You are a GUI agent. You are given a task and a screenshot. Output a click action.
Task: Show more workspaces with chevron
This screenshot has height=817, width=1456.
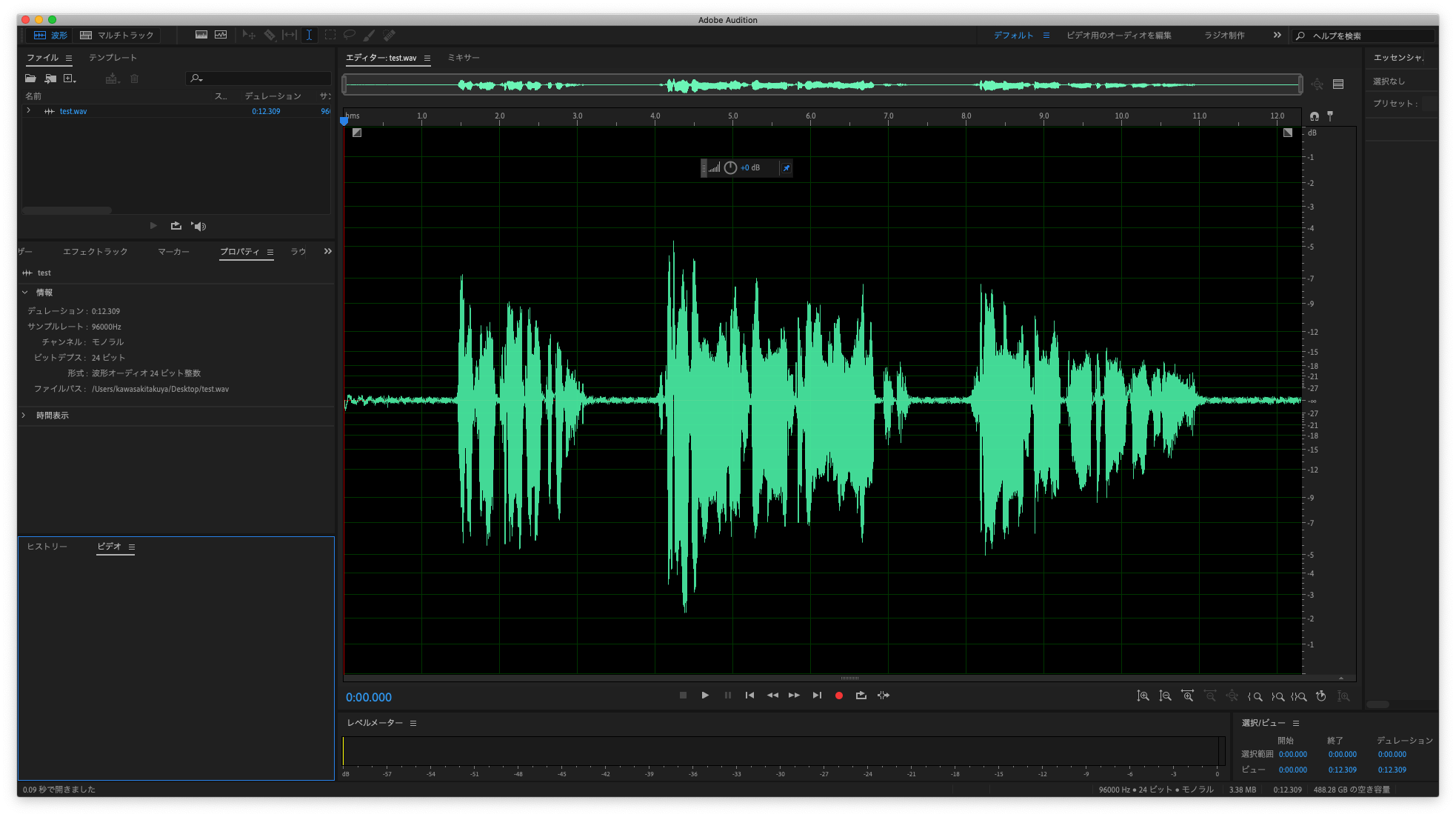point(1277,35)
